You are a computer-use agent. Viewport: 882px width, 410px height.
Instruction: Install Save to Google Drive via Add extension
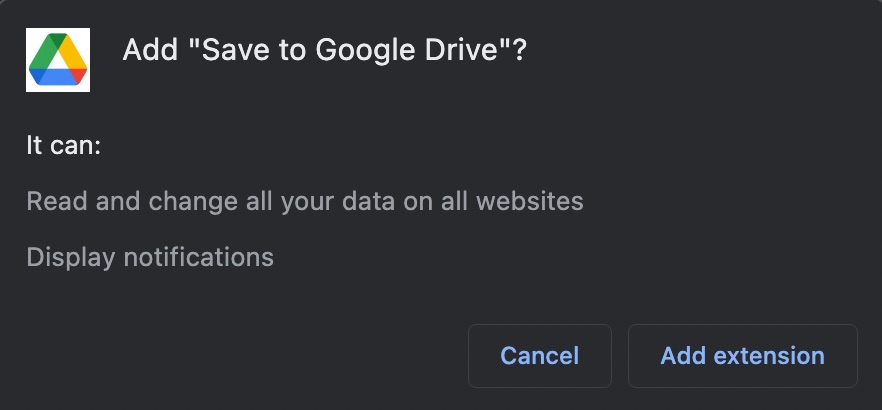(742, 355)
